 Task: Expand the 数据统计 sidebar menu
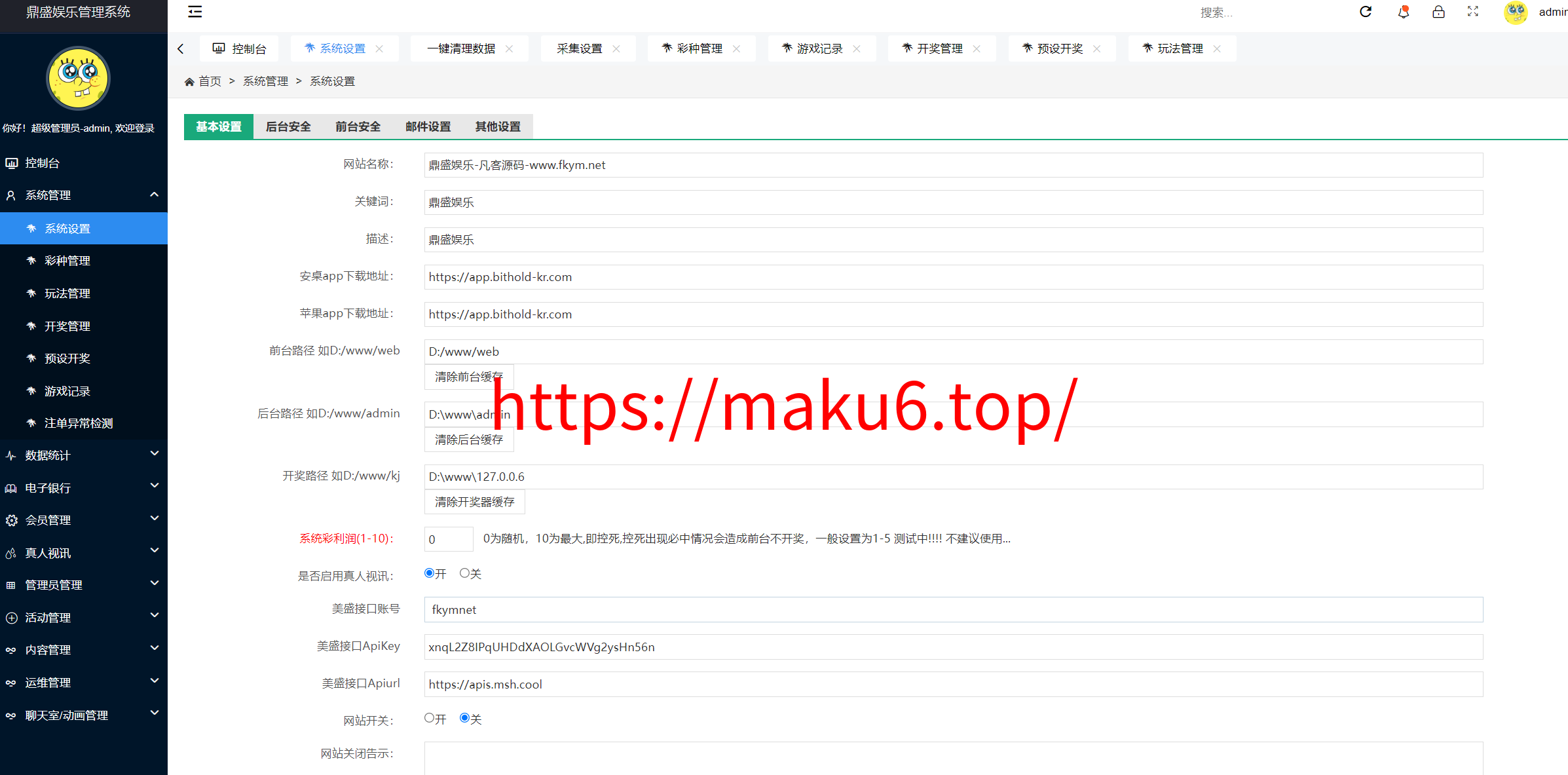pos(84,455)
